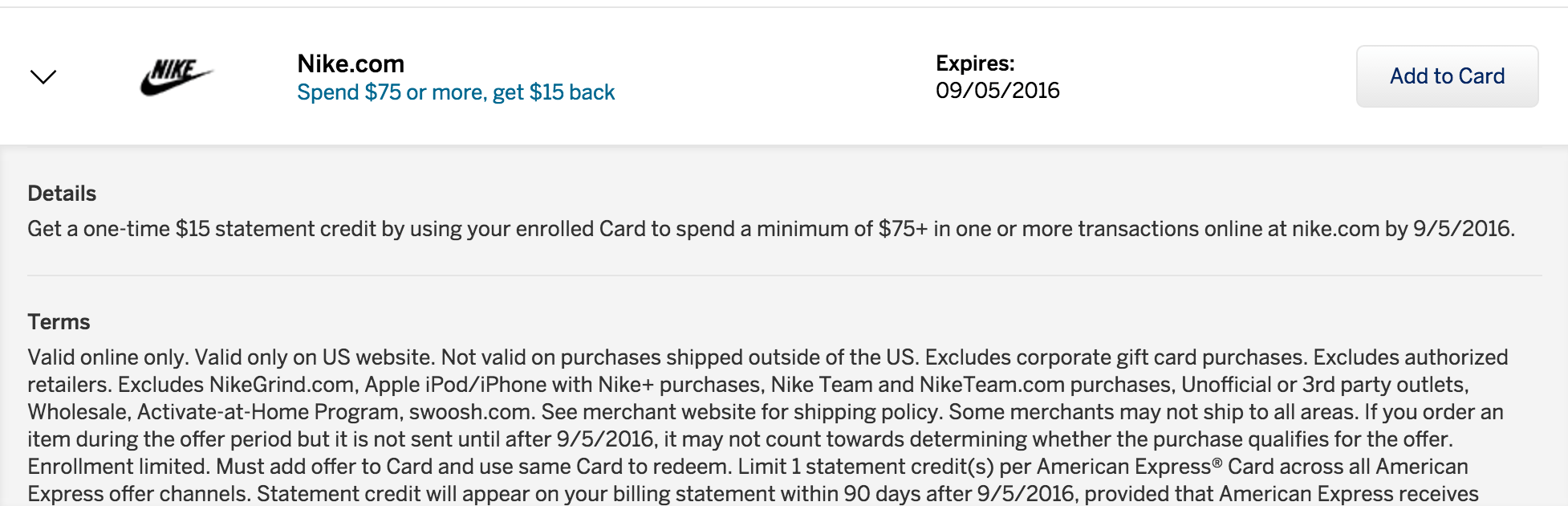Collapse the Nike.com offer details chevron

[43, 76]
